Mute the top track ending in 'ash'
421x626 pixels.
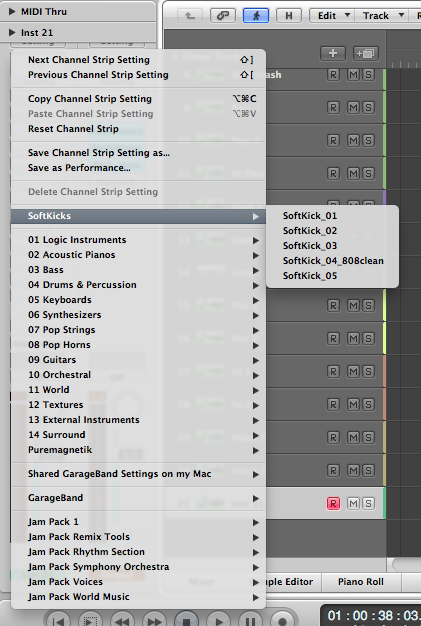[x=353, y=74]
